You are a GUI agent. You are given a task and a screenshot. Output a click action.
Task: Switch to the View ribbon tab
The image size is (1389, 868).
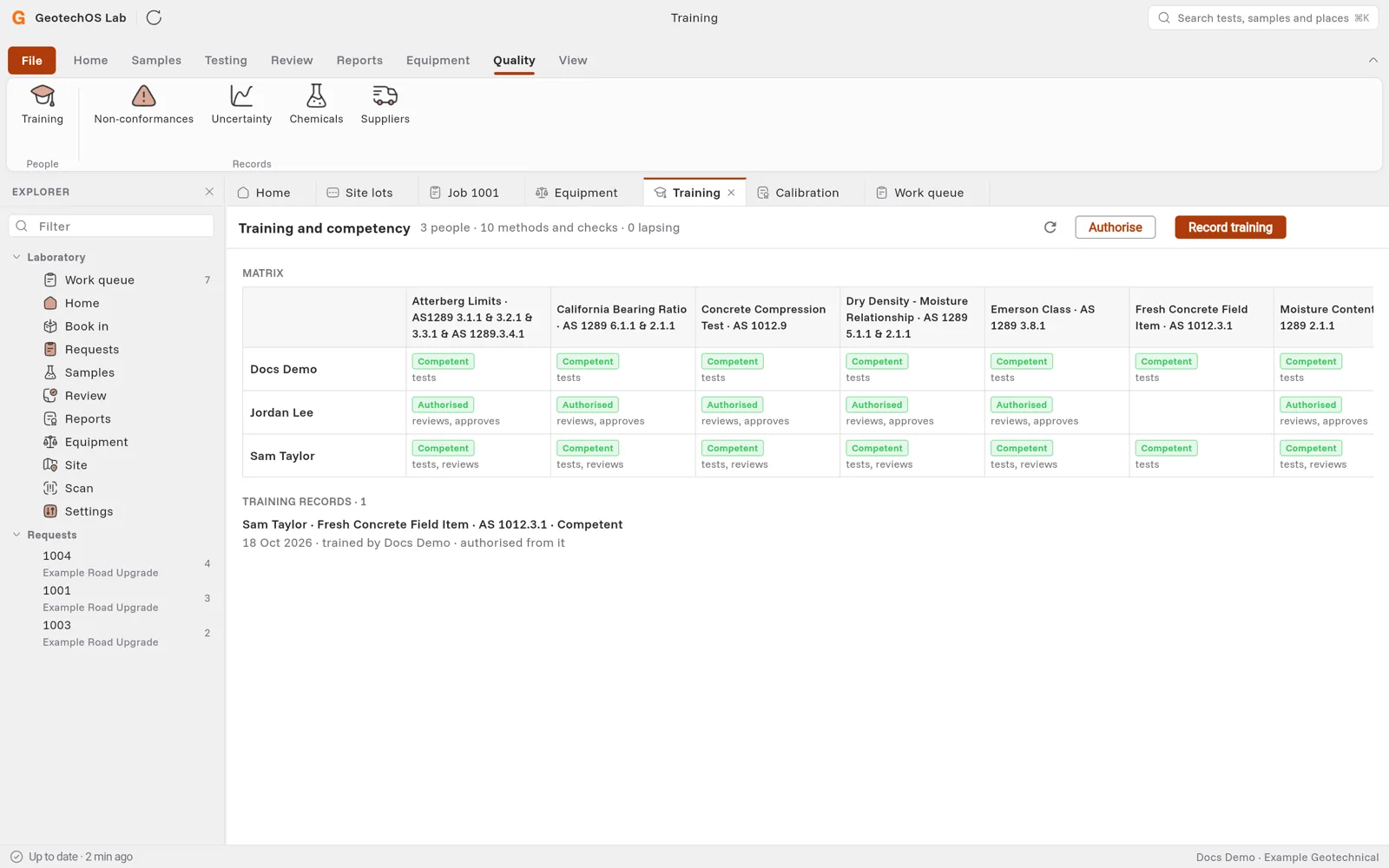[x=573, y=60]
